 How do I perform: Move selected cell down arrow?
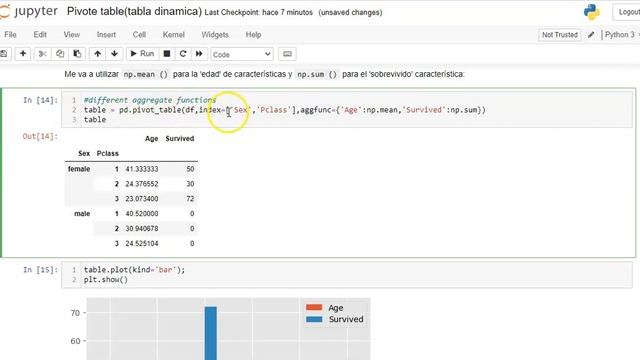click(x=114, y=54)
